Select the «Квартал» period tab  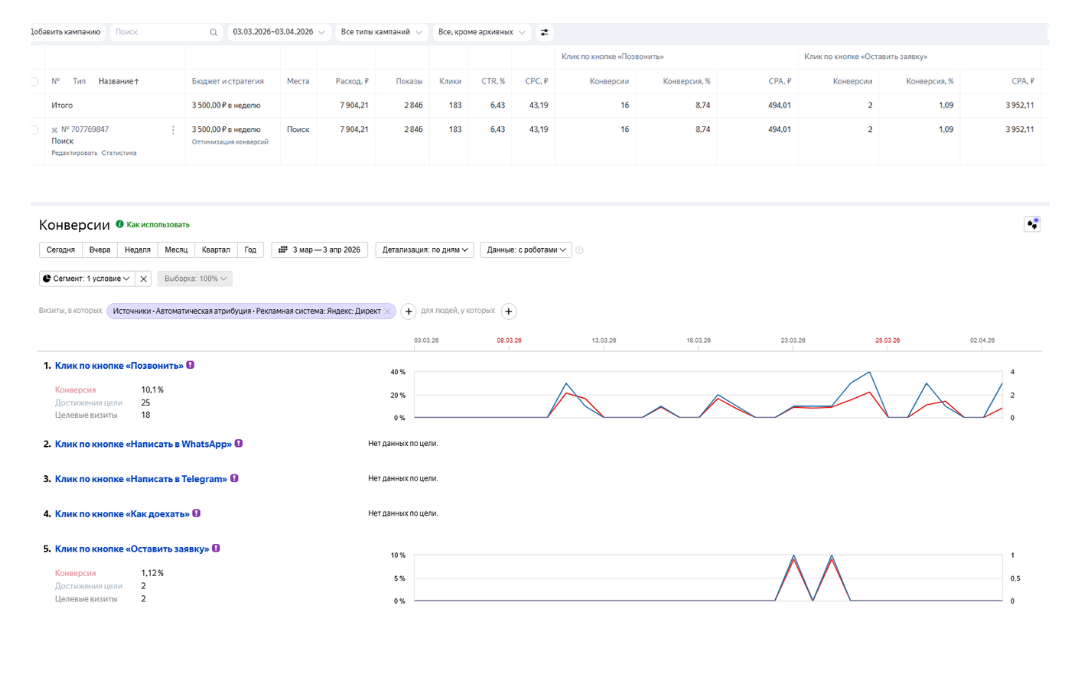click(216, 250)
